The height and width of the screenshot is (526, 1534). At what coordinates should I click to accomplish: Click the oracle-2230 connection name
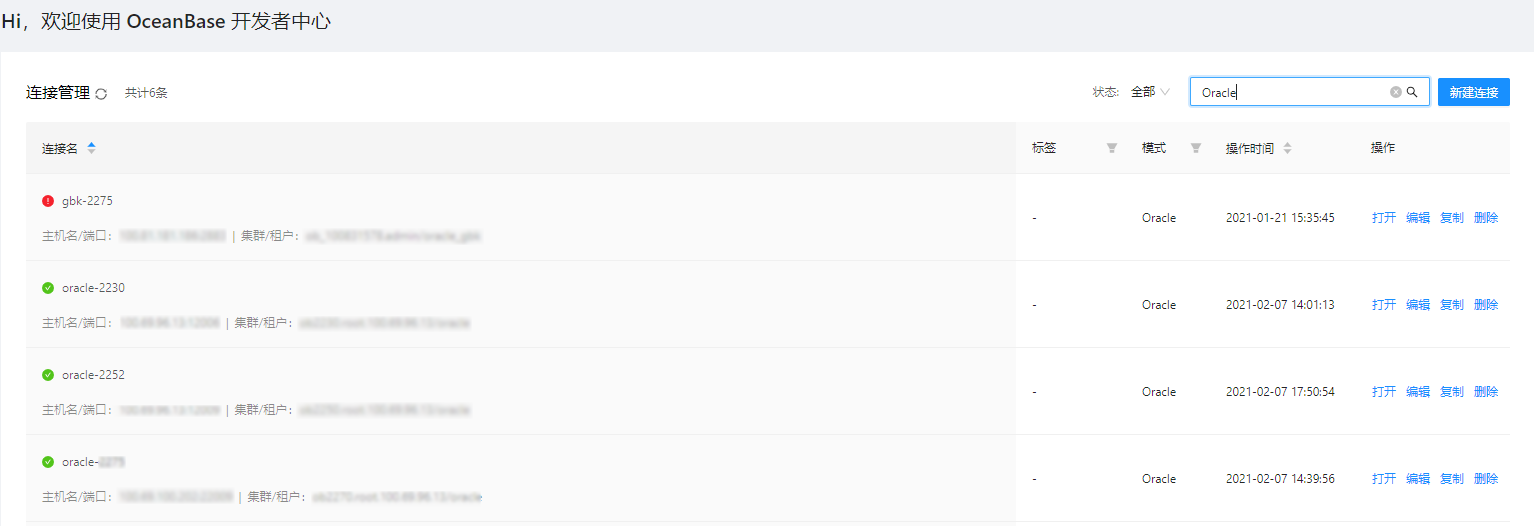(93, 288)
